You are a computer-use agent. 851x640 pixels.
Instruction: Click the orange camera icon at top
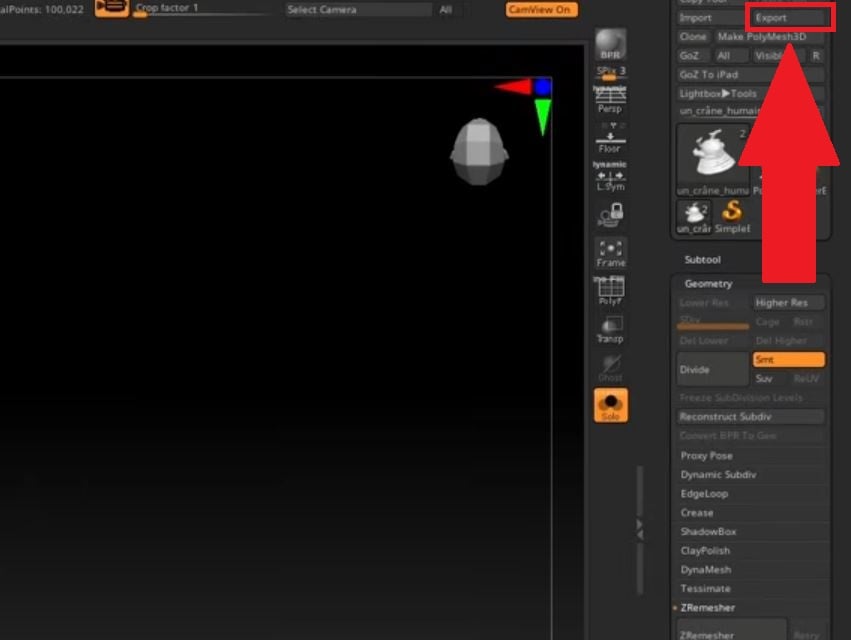click(112, 8)
